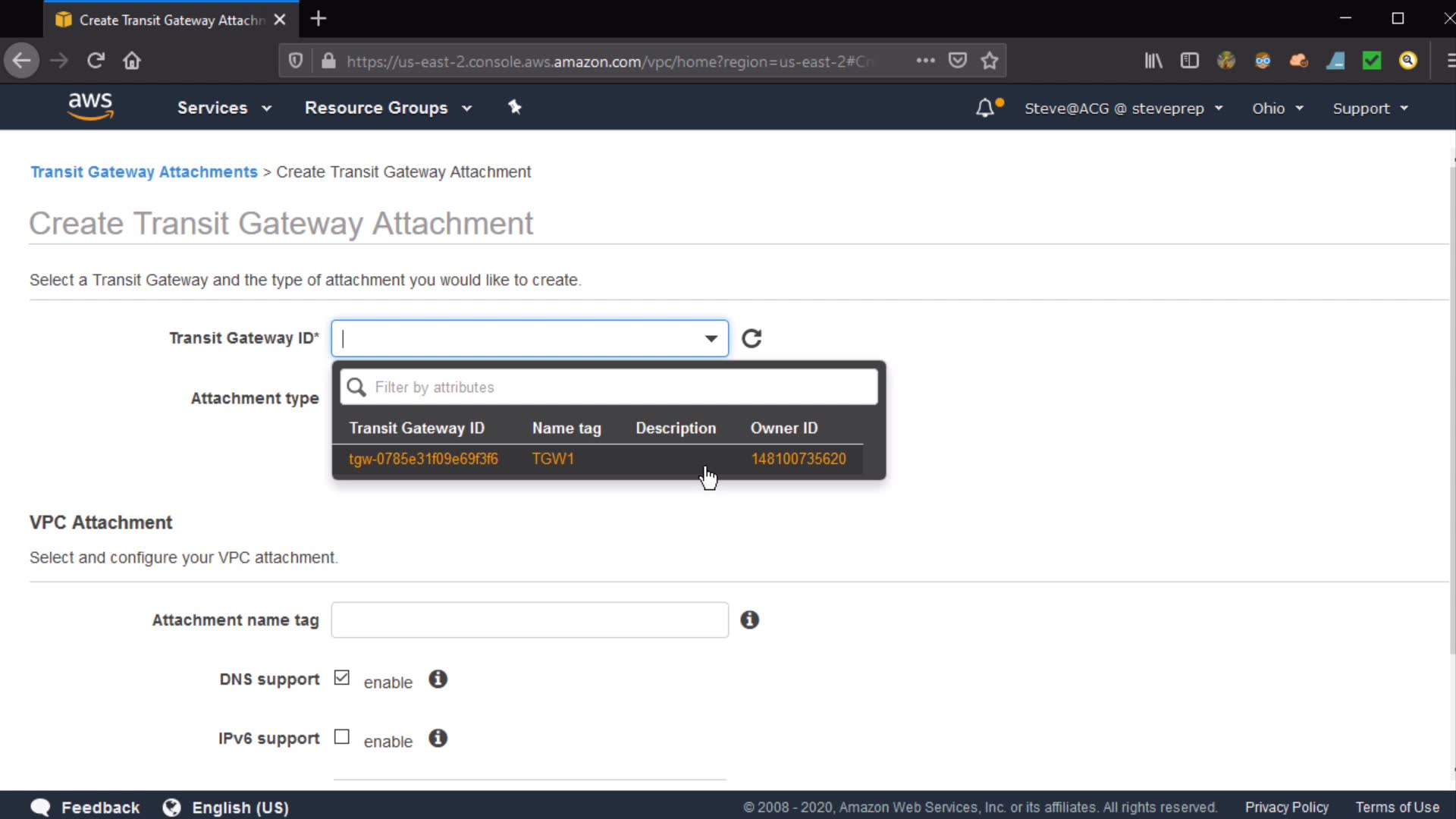1456x819 pixels.
Task: Click the refresh icon beside Transit Gateway ID
Action: [x=751, y=338]
